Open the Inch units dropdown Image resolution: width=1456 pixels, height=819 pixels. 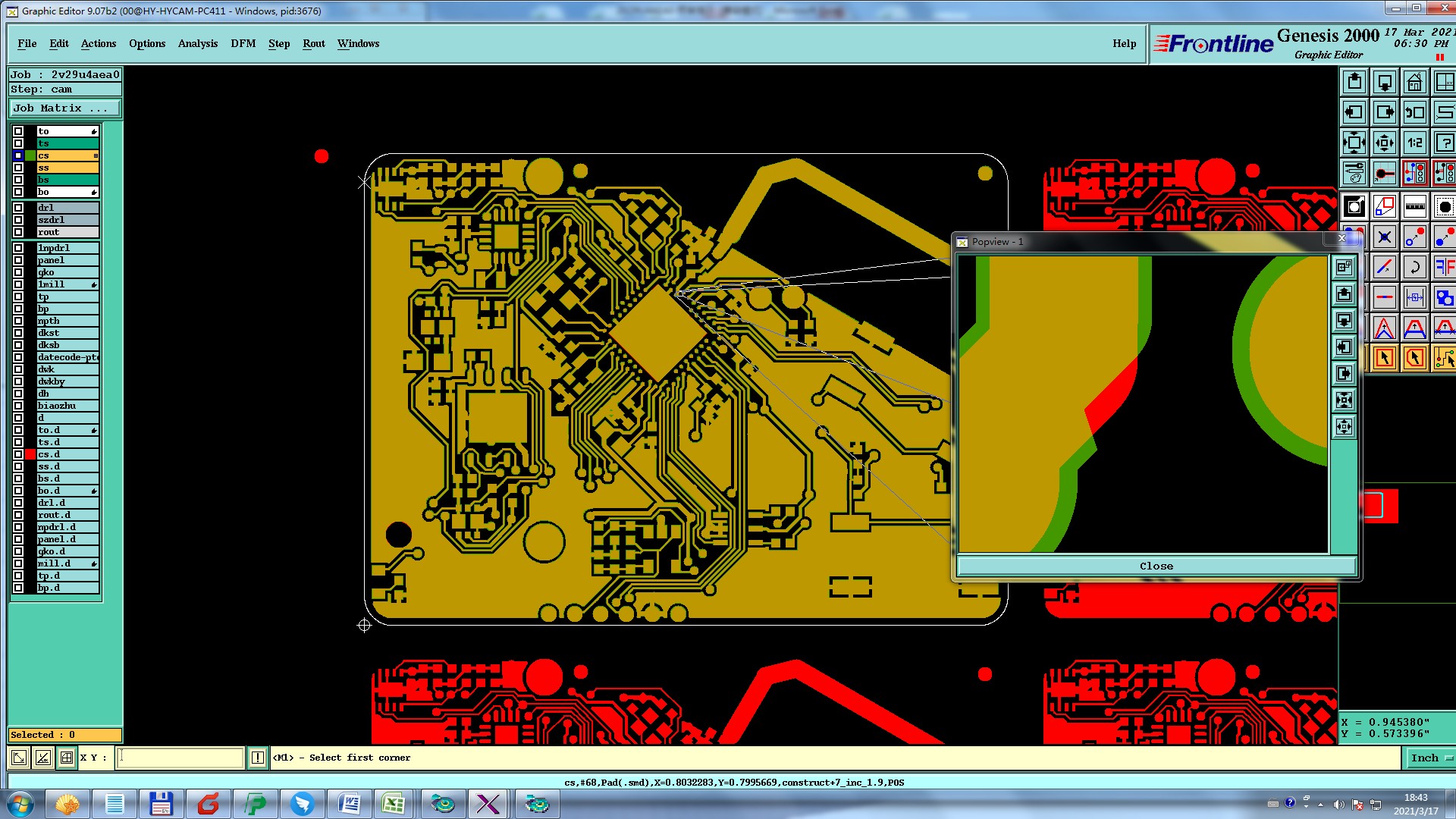pos(1430,758)
